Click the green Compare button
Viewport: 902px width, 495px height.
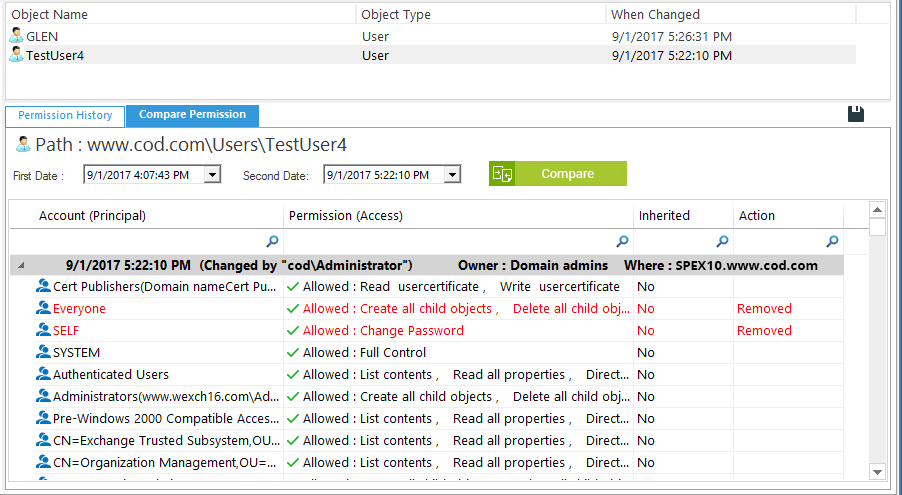558,173
